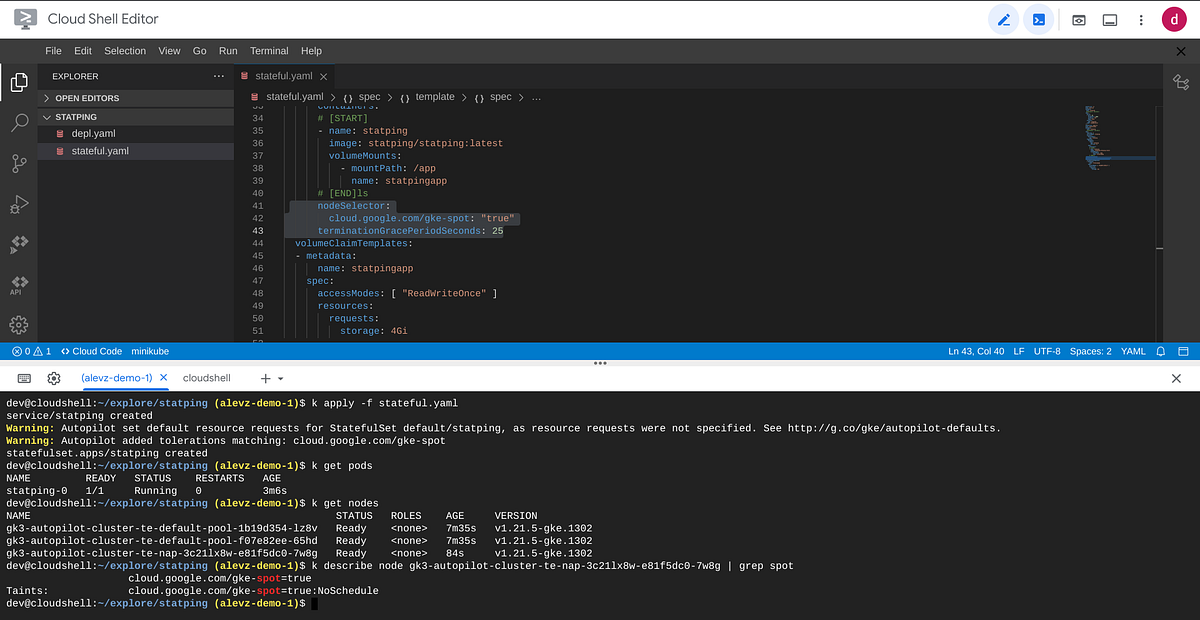Open the Web Preview eye icon
Viewport: 1200px width, 620px height.
pyautogui.click(x=1079, y=19)
